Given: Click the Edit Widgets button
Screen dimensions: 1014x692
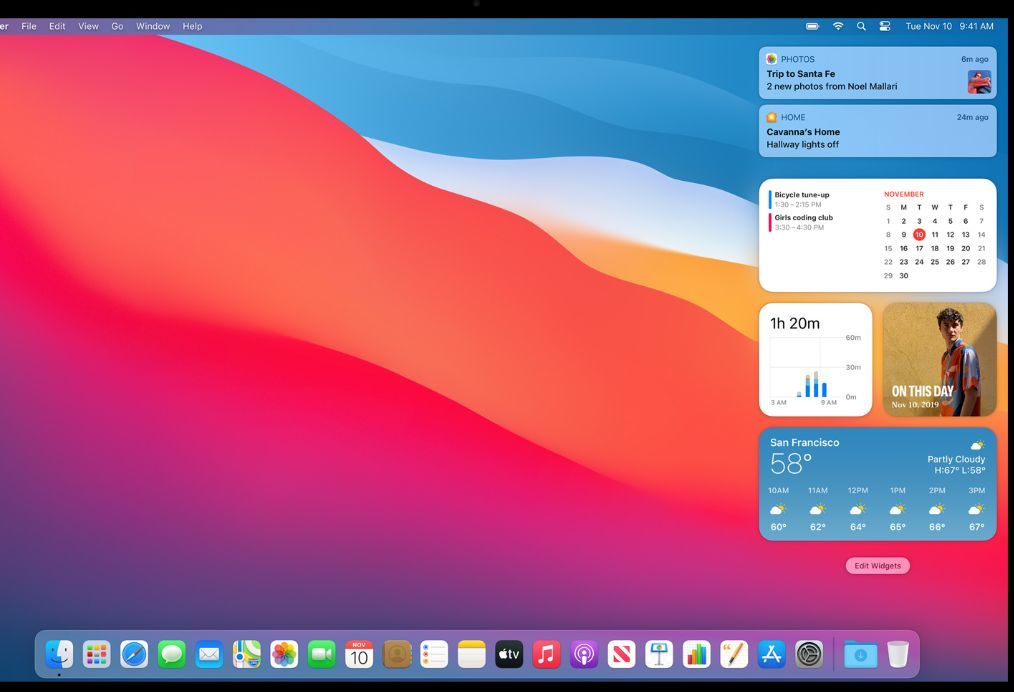Looking at the screenshot, I should pyautogui.click(x=877, y=566).
